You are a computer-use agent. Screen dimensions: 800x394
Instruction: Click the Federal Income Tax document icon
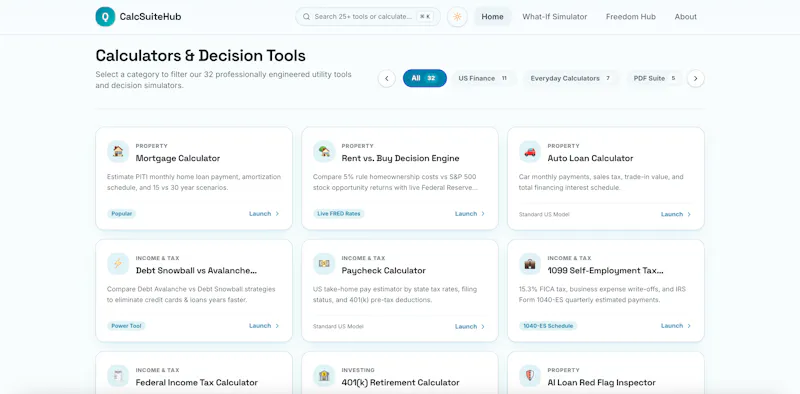(x=118, y=376)
